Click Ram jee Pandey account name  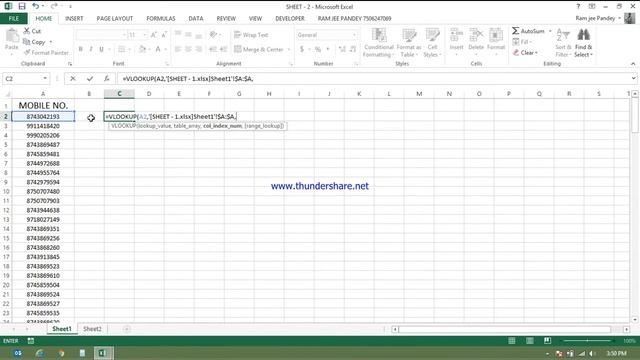tap(595, 18)
